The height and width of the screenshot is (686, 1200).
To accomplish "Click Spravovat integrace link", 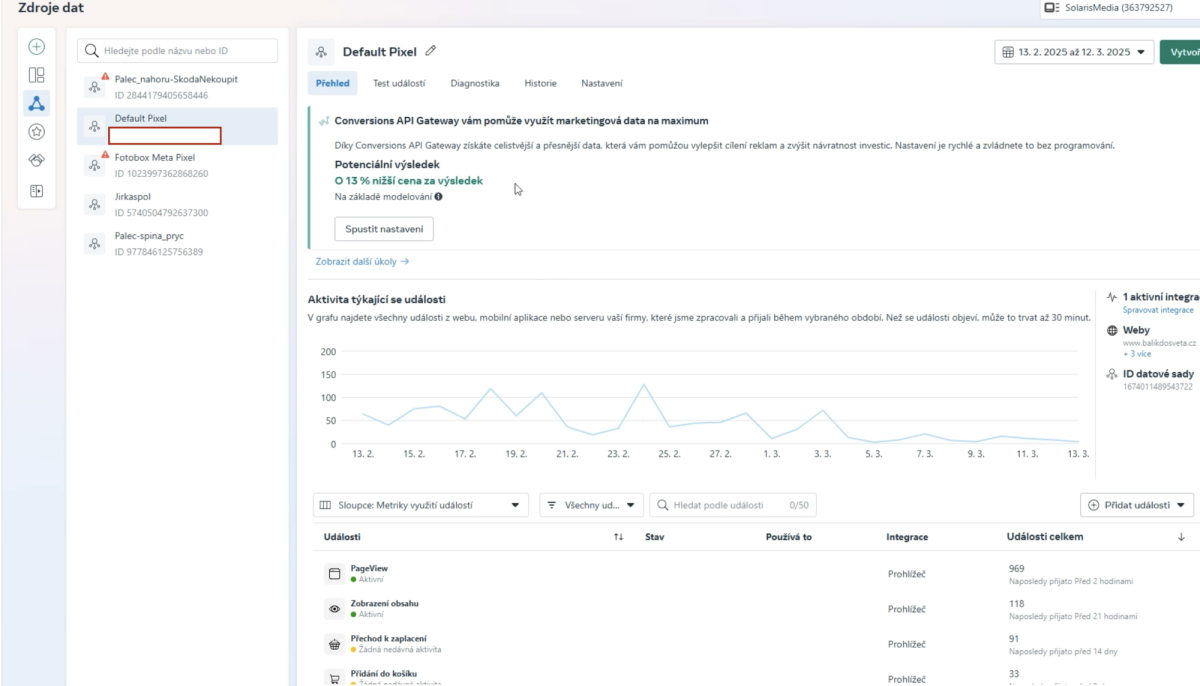I will tap(1158, 310).
